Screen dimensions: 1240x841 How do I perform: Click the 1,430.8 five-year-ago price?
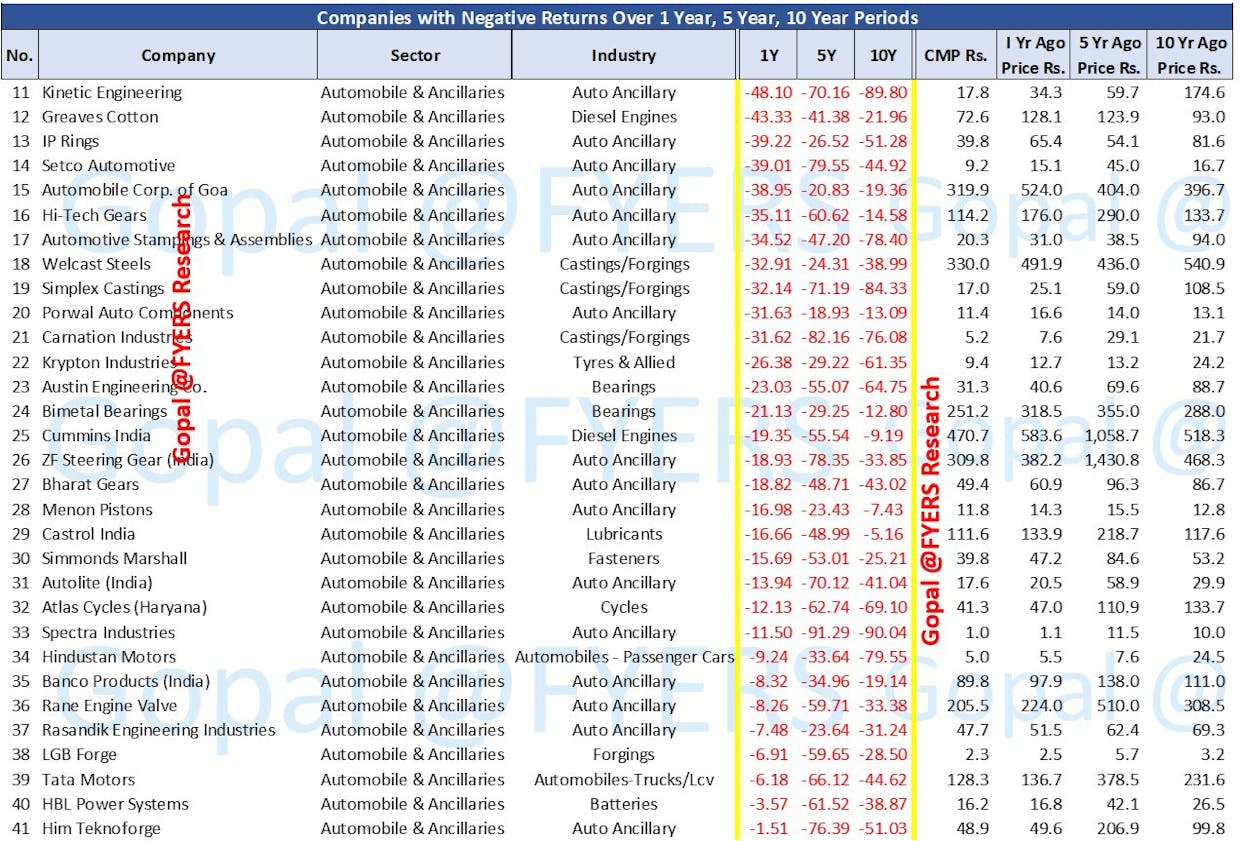pos(1110,460)
